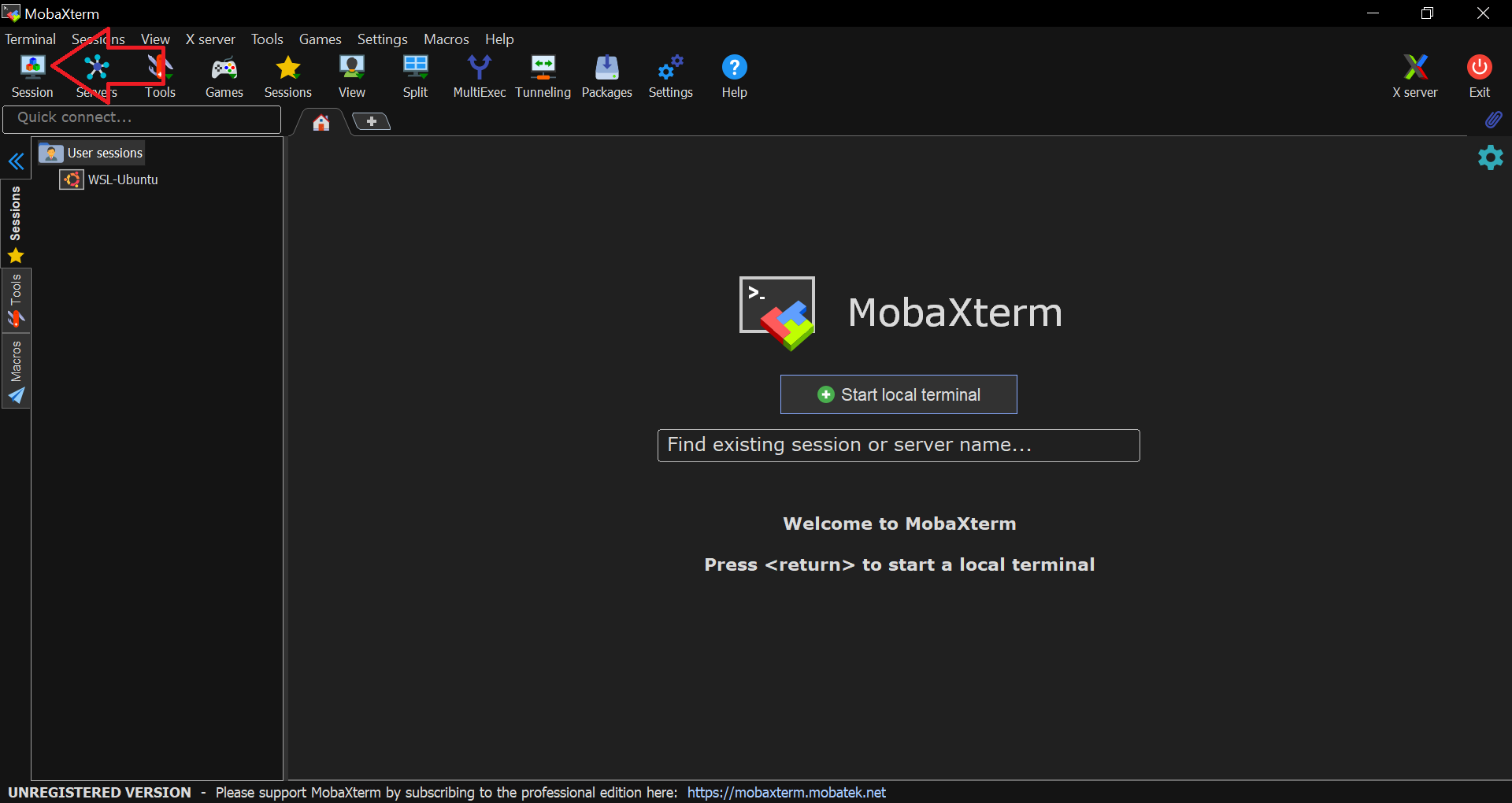Open the Settings menu in menu bar
Screen dimensions: 1512x803
383,39
